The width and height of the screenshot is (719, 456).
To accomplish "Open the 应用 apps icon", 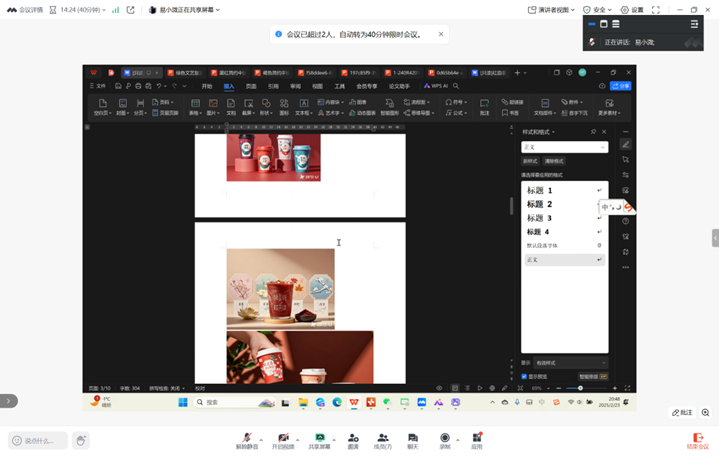I will tap(477, 438).
